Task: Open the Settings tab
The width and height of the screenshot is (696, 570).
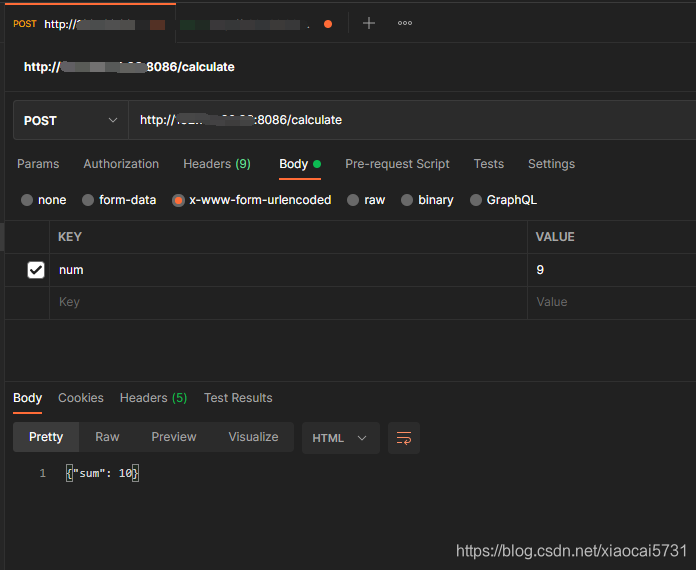Action: (x=551, y=164)
